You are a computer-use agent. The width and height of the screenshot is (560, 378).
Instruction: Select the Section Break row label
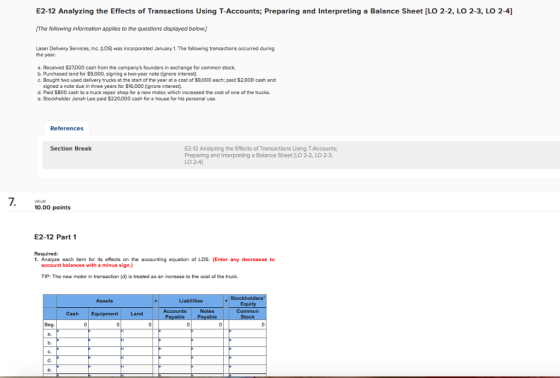click(x=71, y=149)
